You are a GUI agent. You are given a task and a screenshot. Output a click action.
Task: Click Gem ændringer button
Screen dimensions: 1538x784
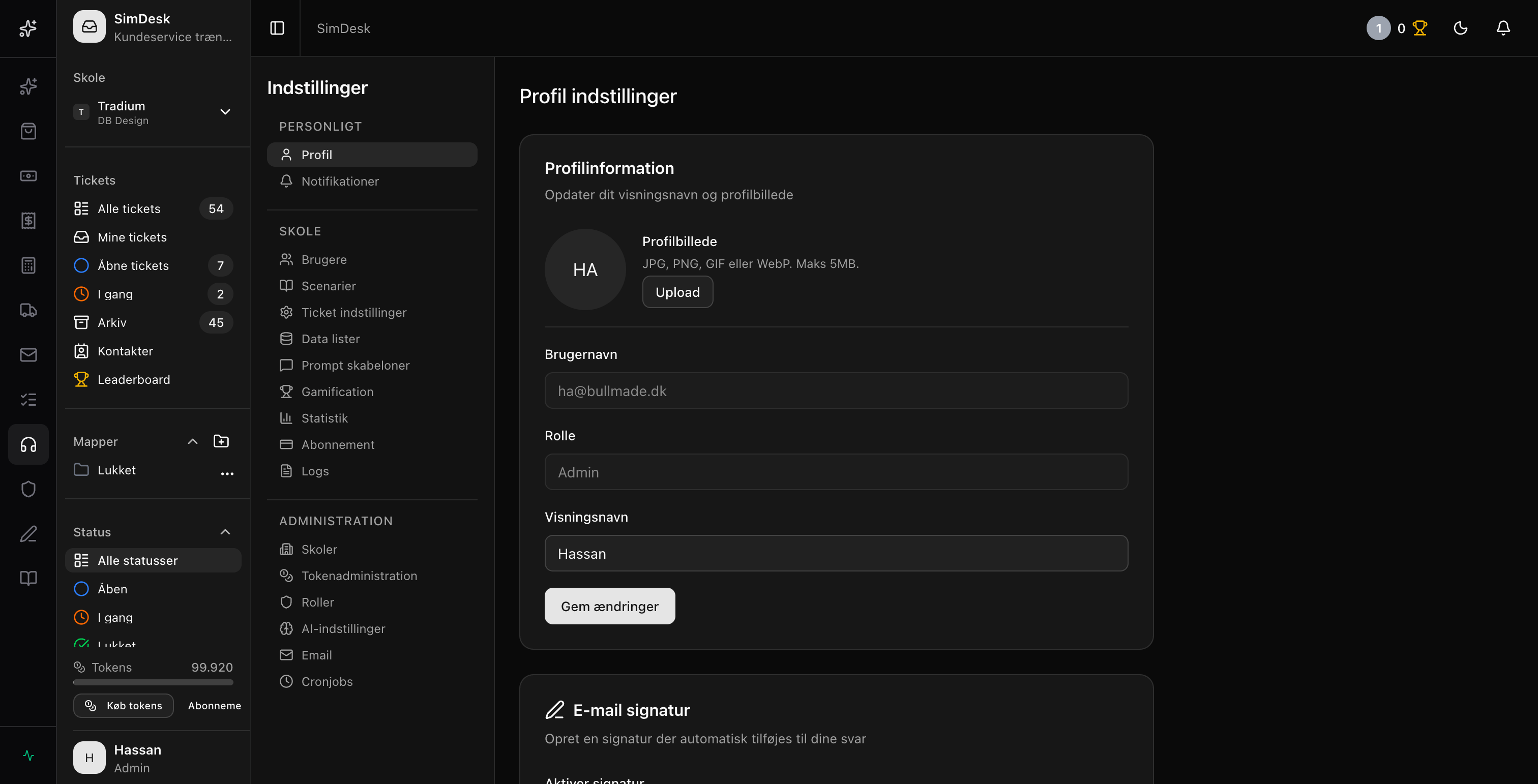click(610, 606)
